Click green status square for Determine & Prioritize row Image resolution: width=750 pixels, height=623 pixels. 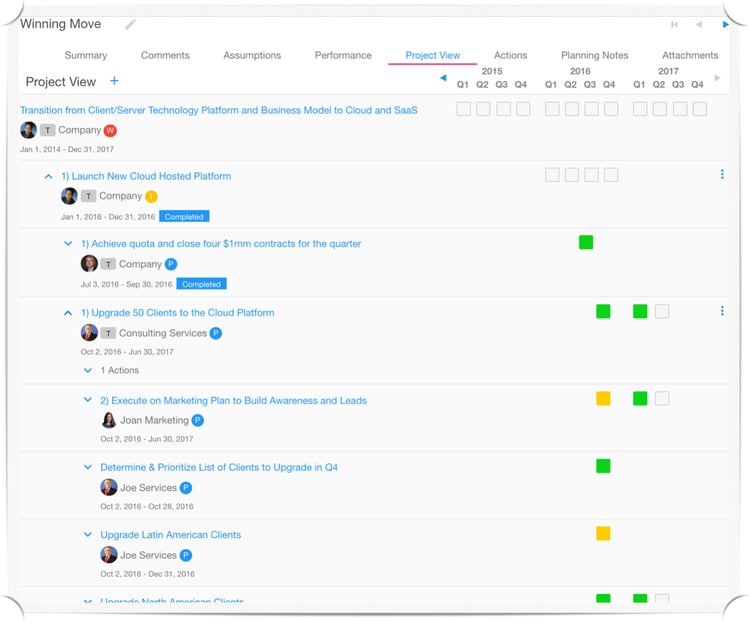[603, 466]
